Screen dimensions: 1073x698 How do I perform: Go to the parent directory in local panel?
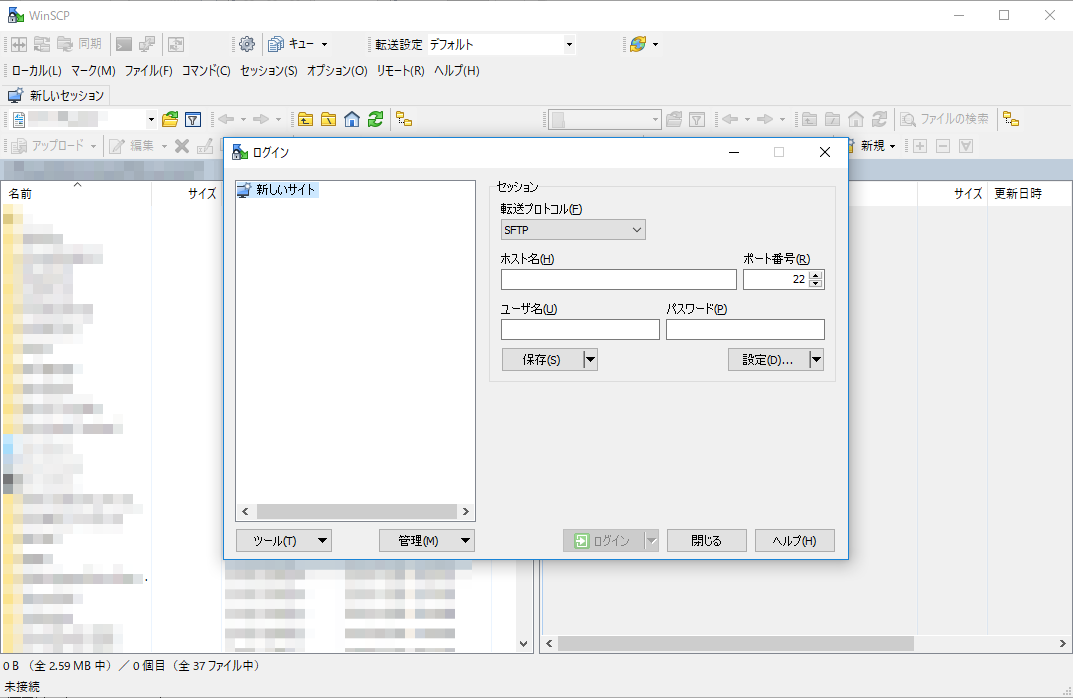click(x=305, y=120)
